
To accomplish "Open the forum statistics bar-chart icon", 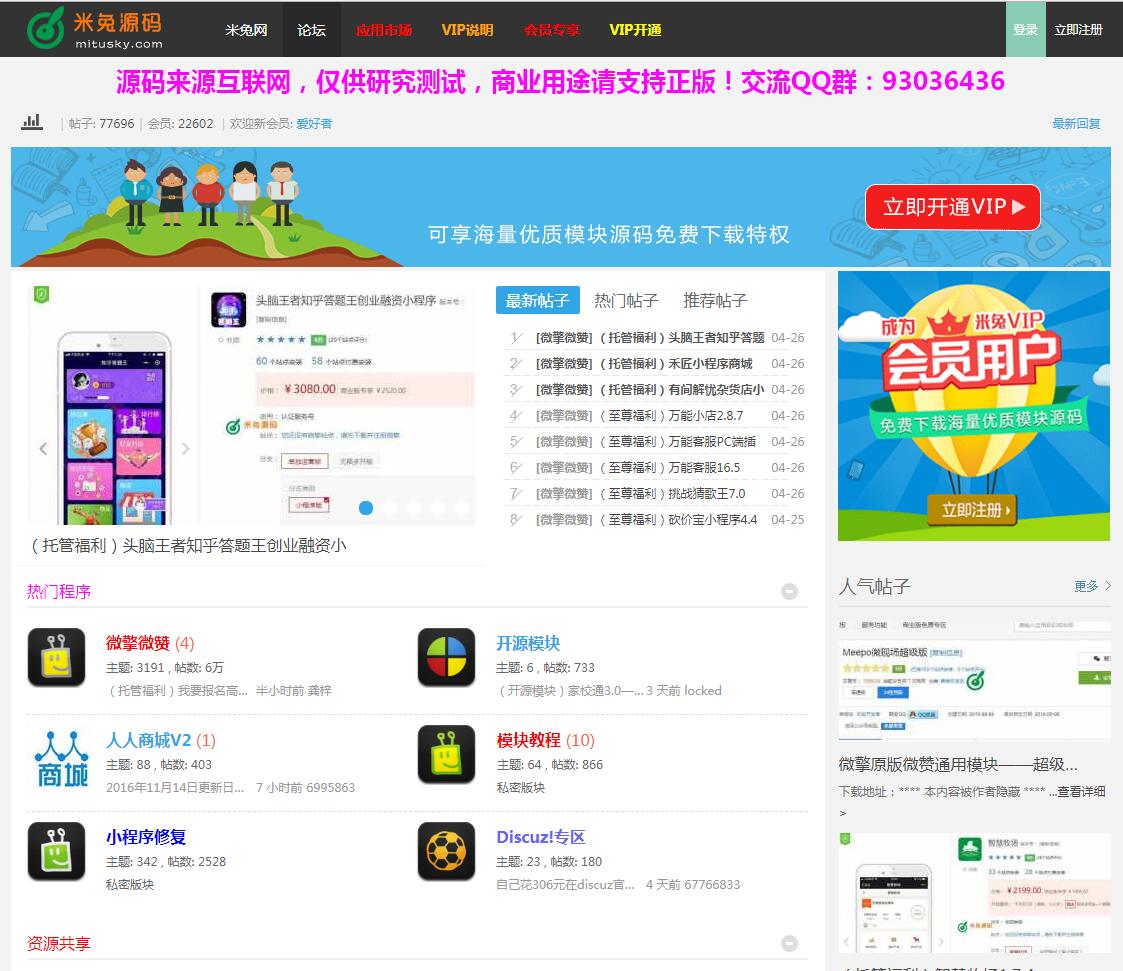I will (x=32, y=122).
